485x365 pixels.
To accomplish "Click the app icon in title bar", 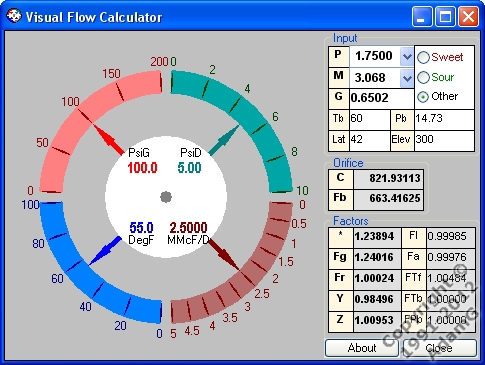I will pyautogui.click(x=14, y=16).
